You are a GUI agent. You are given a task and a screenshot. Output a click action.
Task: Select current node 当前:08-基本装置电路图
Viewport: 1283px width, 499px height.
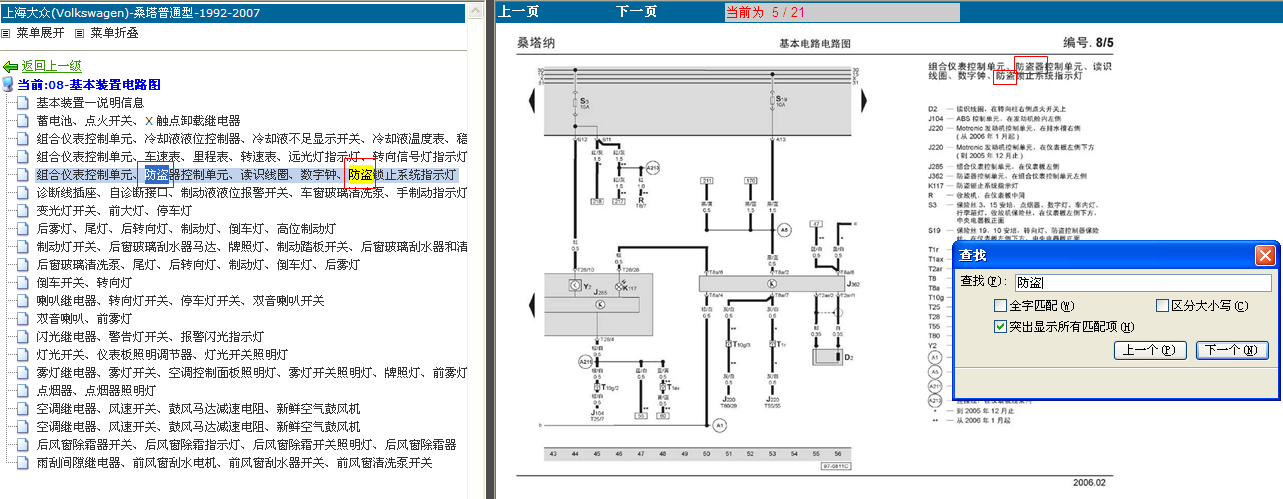(x=89, y=84)
